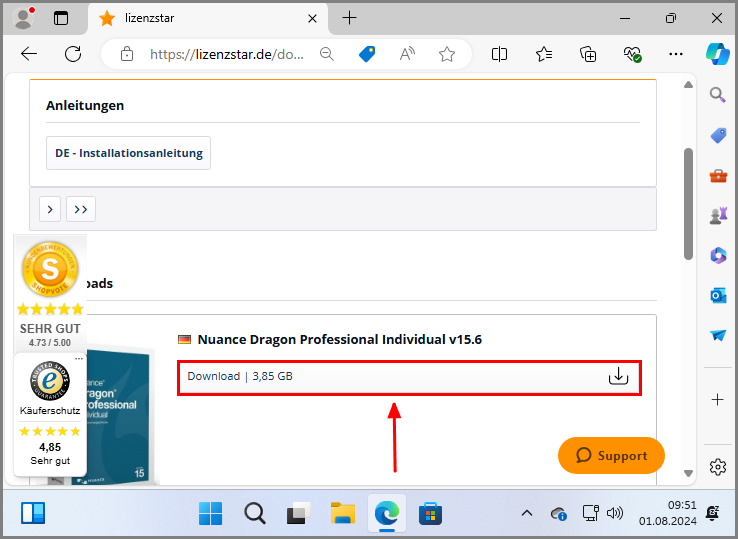This screenshot has height=539, width=738.
Task: Click the address bar URL
Action: (x=226, y=55)
